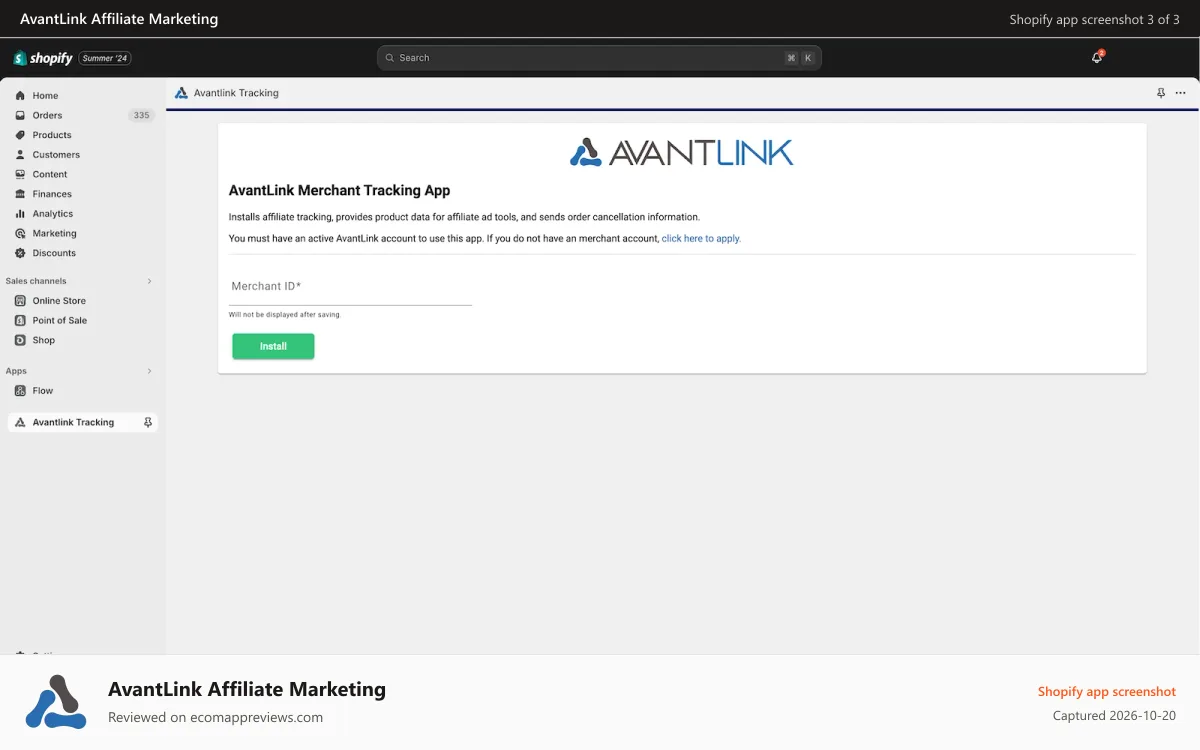Screen dimensions: 1200x750
Task: Click the 'Avantlink Tracking' header title
Action: (x=236, y=93)
